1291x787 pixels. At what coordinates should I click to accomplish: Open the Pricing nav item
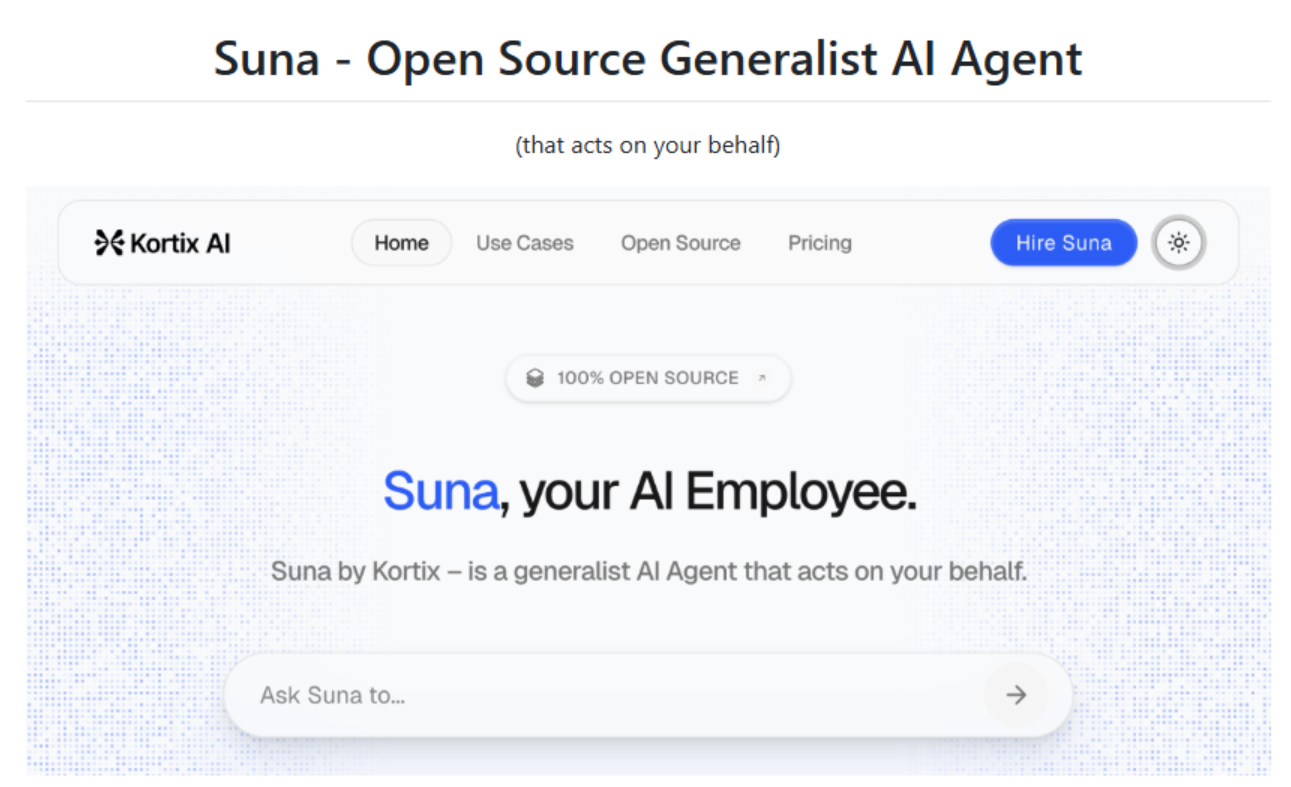point(819,243)
